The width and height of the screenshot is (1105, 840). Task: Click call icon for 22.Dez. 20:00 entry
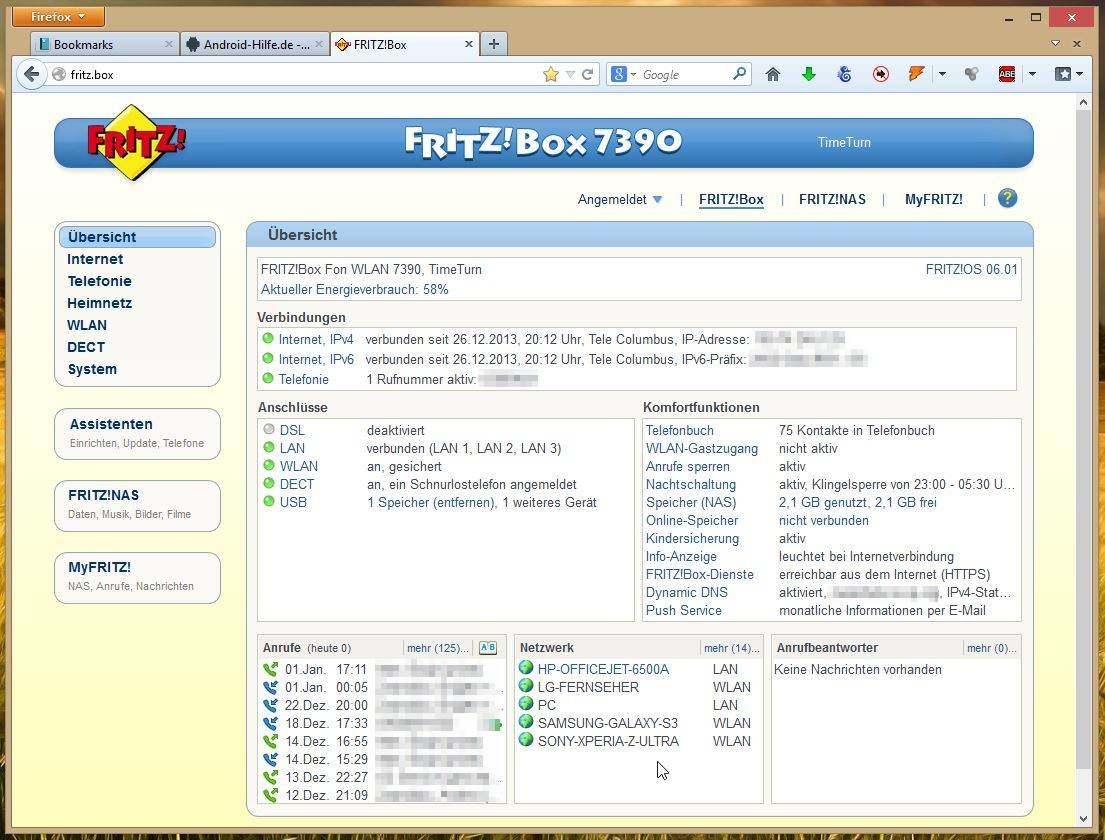pos(270,705)
